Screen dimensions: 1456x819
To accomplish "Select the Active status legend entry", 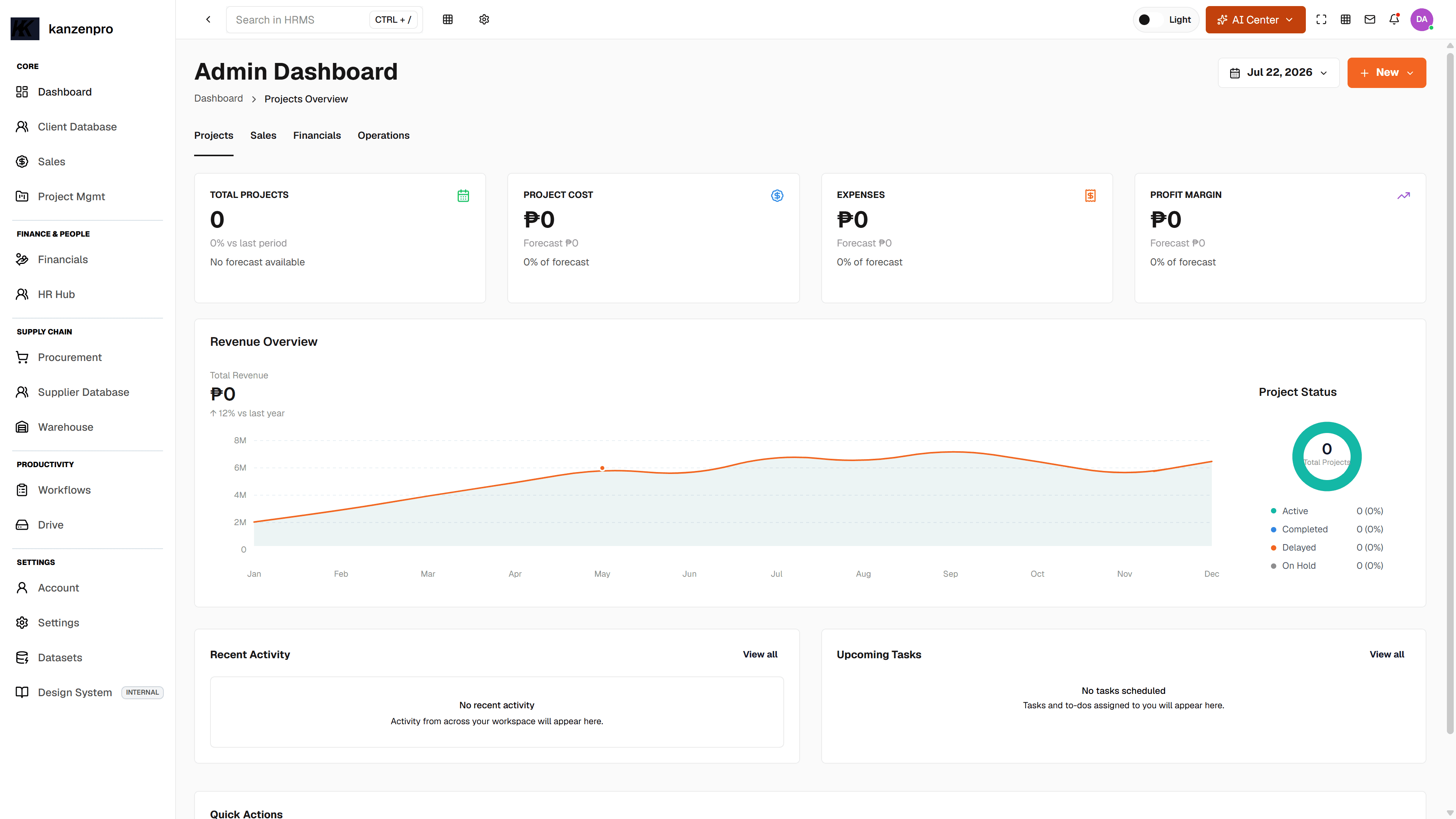I will 1327,511.
